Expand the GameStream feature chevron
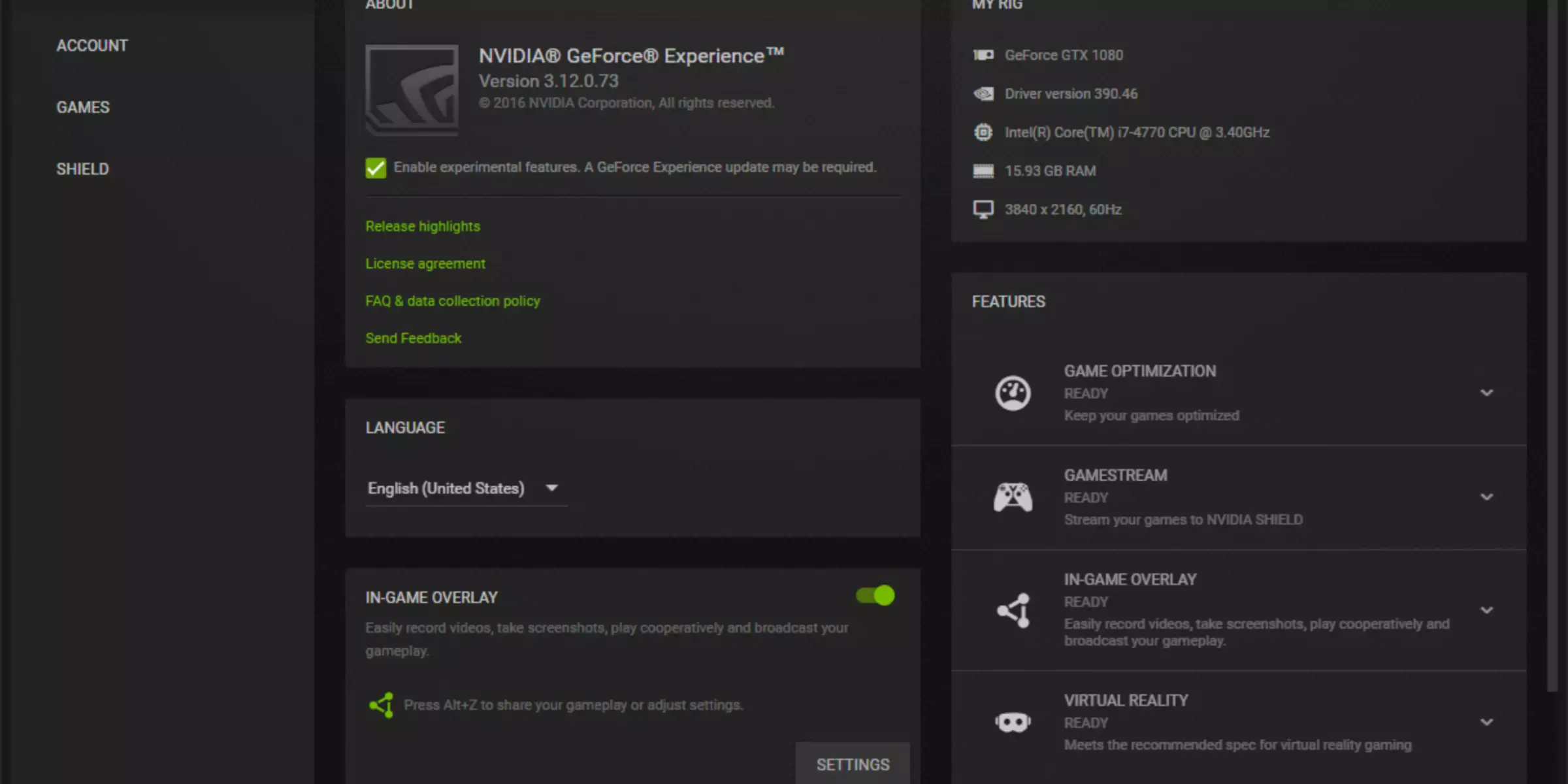Screen dimensions: 1568x784 [x=1486, y=497]
